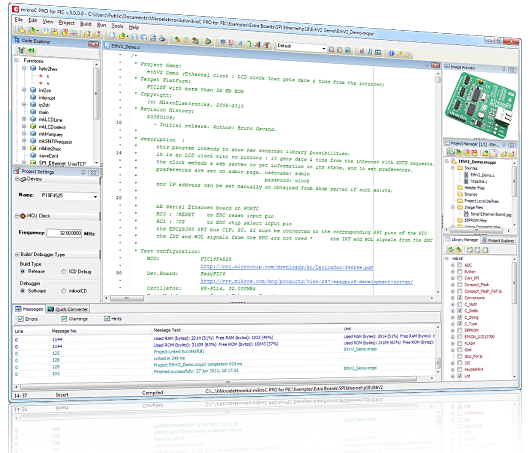This screenshot has width=531, height=453.
Task: Toggle the Hints checkbox
Action: [x=107, y=318]
